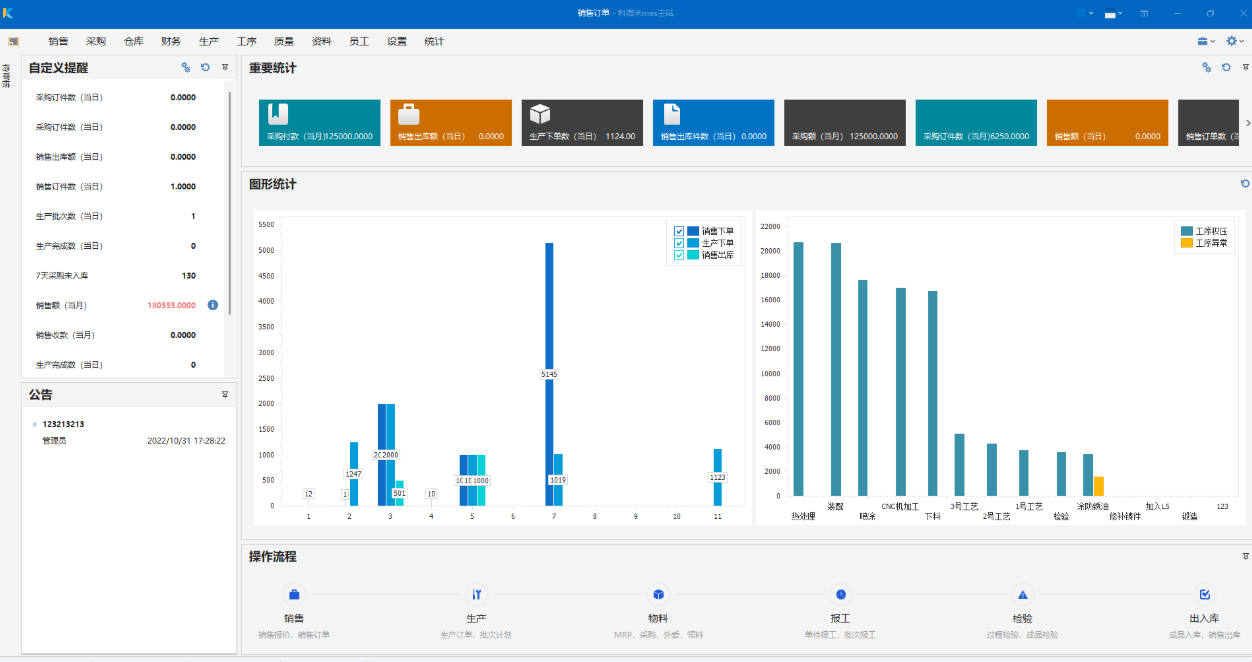Collapse the 自定义提醒 panel
The height and width of the screenshot is (662, 1252).
coord(225,68)
